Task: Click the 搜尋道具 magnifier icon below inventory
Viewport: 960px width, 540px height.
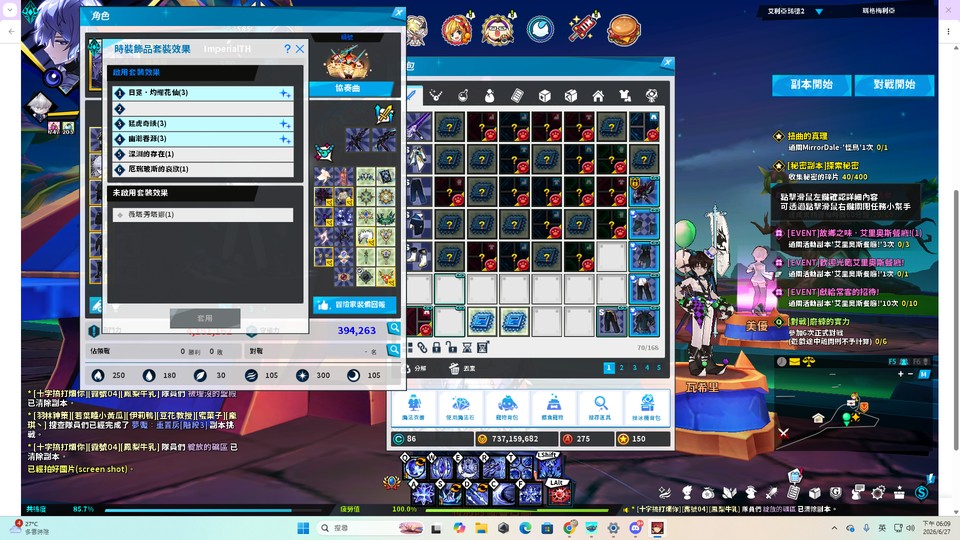Action: [x=601, y=407]
